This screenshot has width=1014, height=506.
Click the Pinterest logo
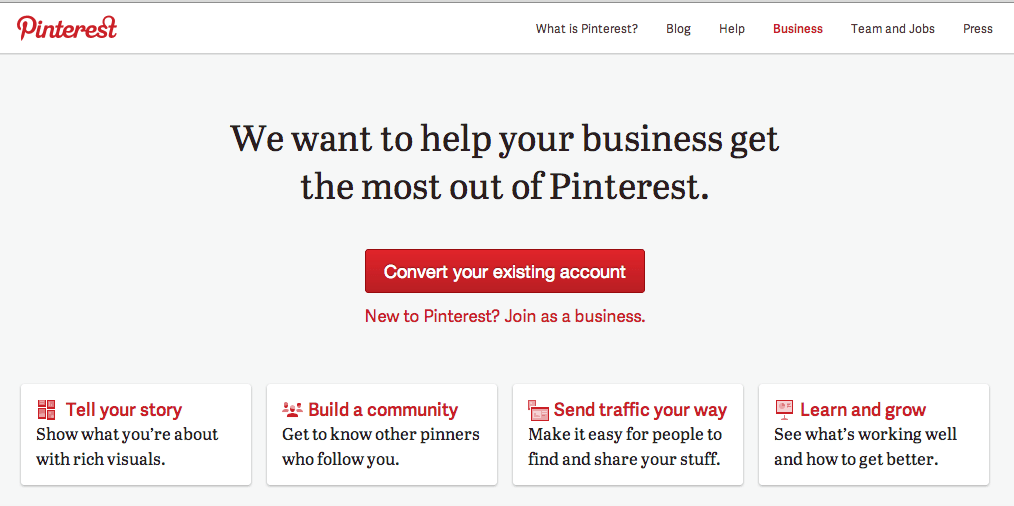67,28
